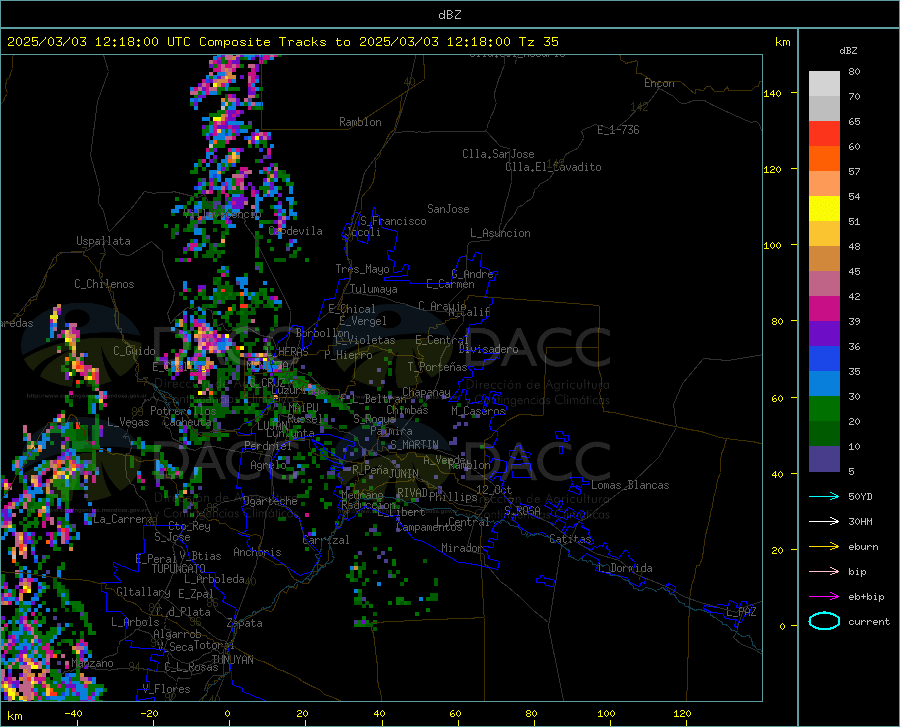This screenshot has height=727, width=900.
Task: Click the L_Asuncion label
Action: point(500,233)
